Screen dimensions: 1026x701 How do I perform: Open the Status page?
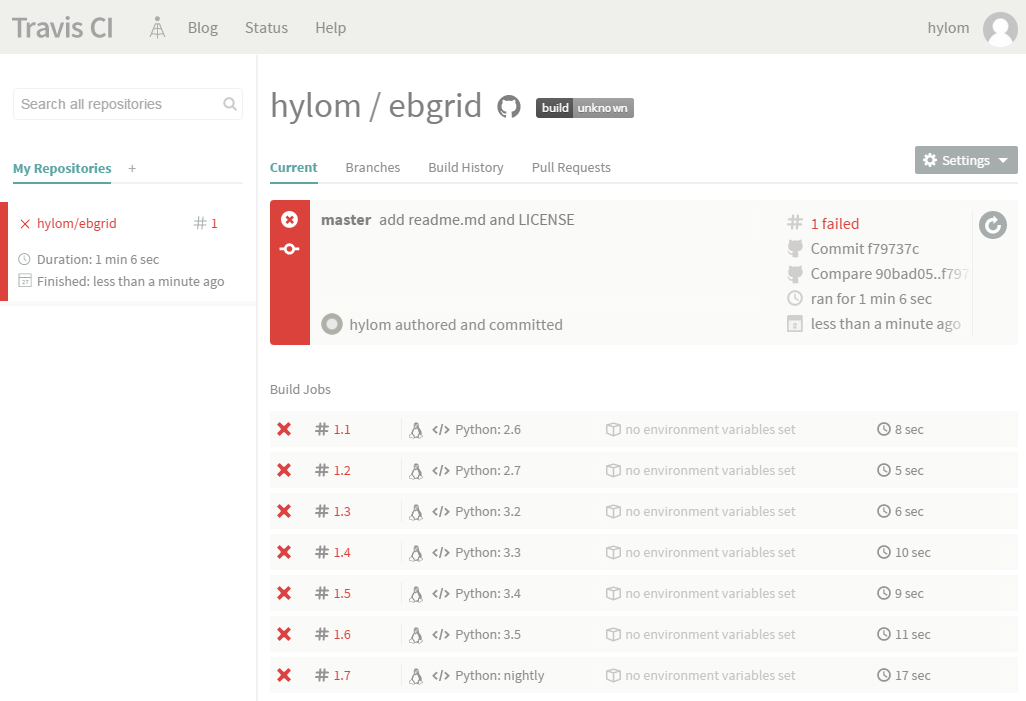(266, 27)
